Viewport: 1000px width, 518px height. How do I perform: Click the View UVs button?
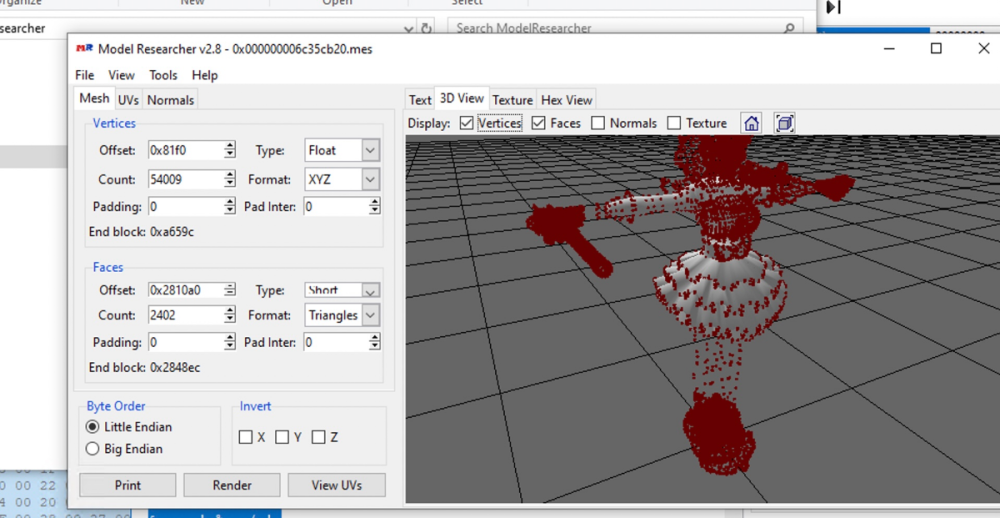click(337, 485)
